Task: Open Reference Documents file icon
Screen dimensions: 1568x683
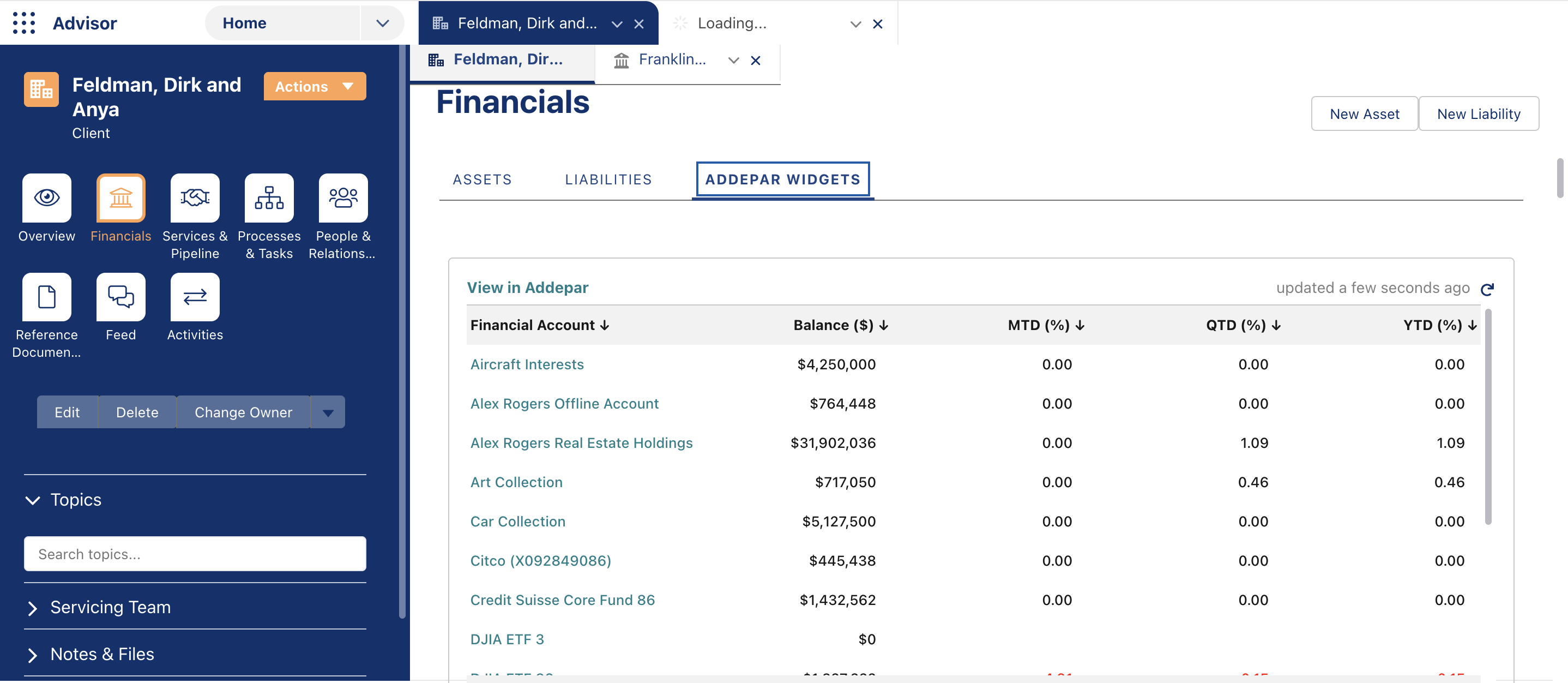Action: coord(47,297)
